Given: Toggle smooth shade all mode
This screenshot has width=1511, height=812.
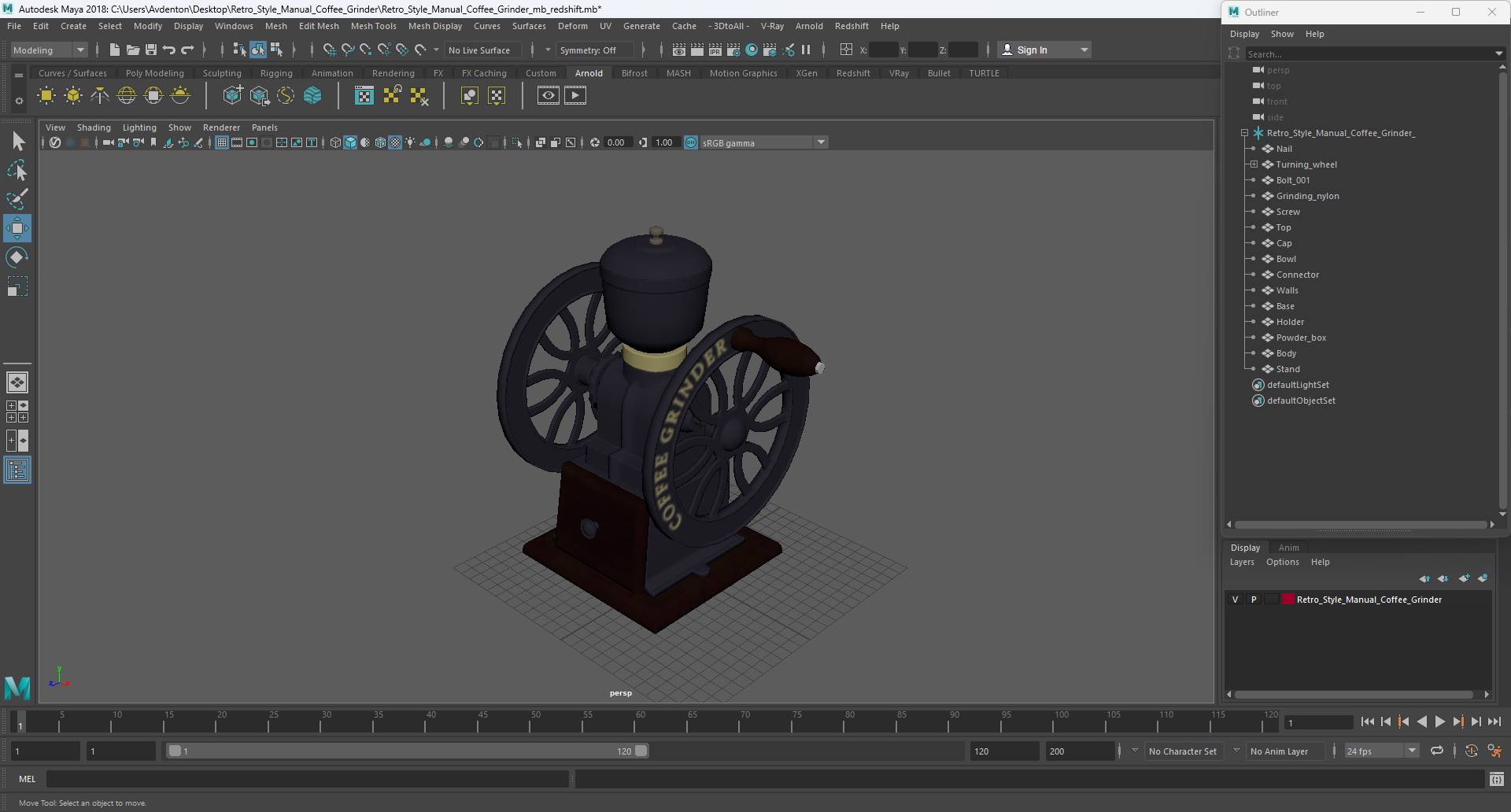Looking at the screenshot, I should coord(350,142).
